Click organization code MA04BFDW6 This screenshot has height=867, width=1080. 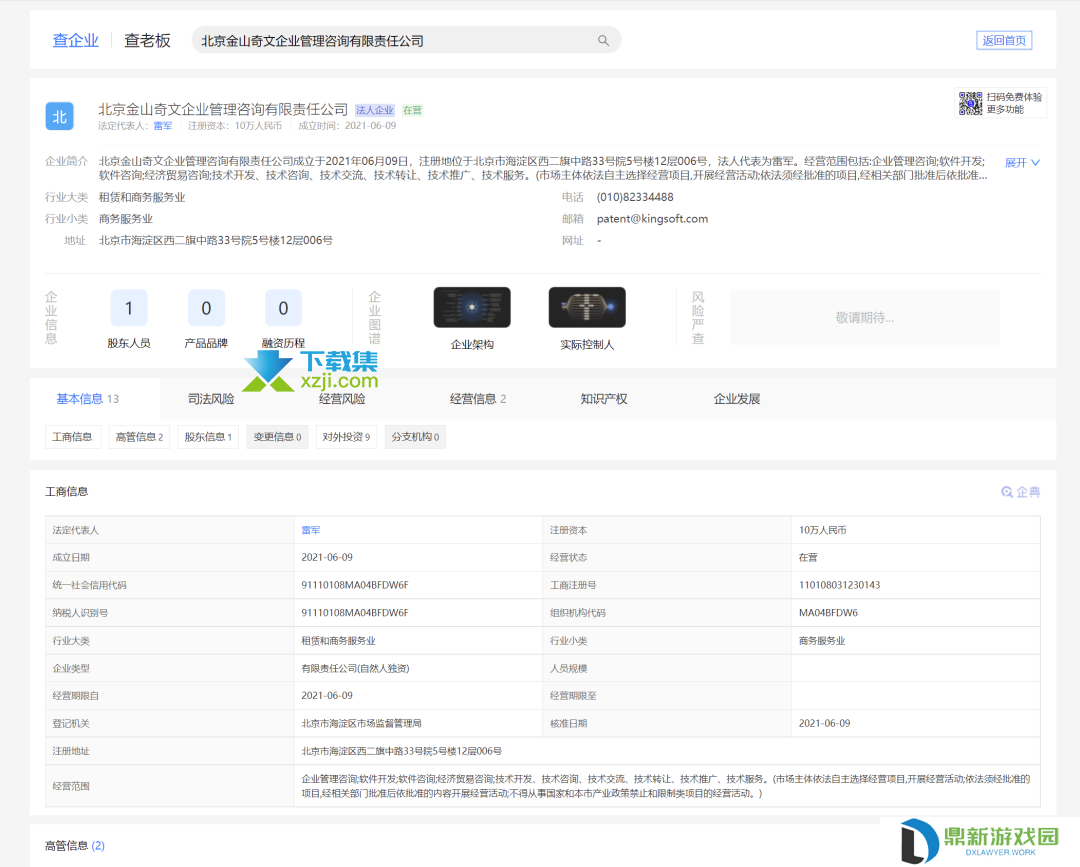click(828, 612)
